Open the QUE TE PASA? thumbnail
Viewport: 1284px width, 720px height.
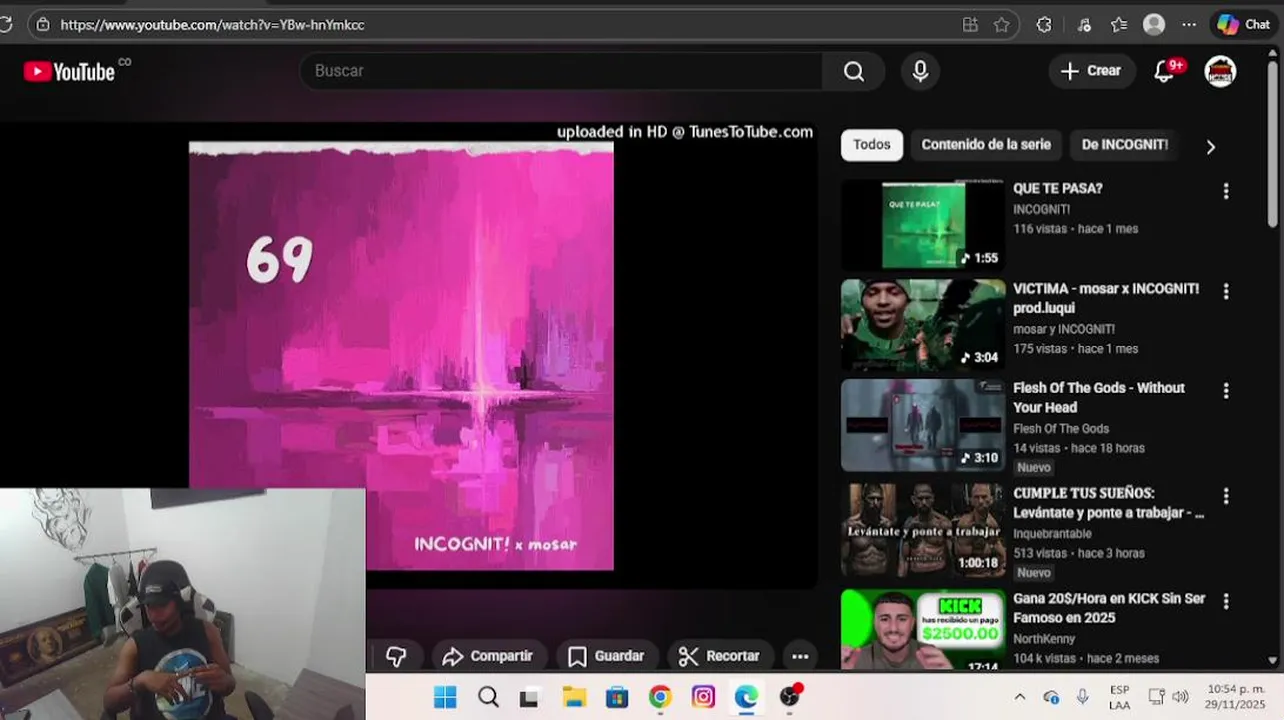point(923,225)
